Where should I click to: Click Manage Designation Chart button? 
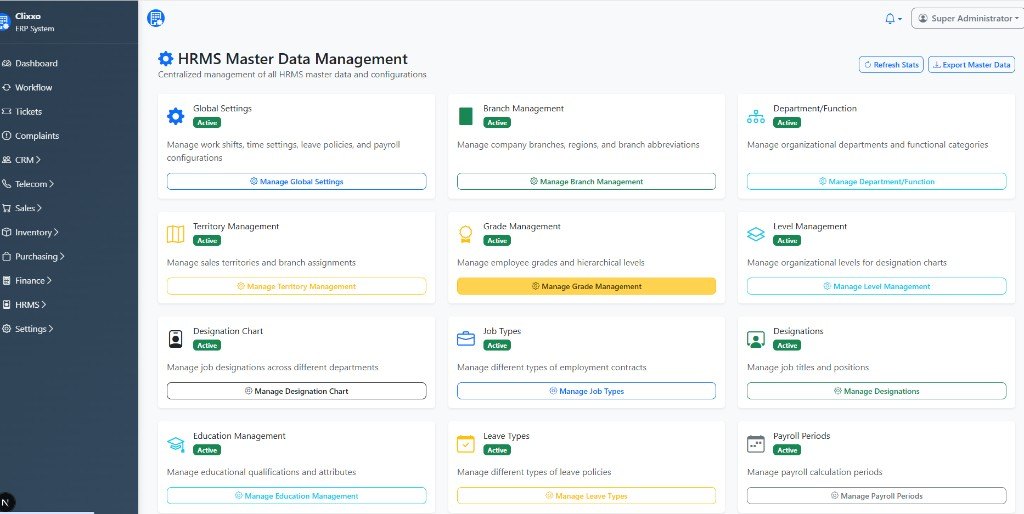[296, 391]
